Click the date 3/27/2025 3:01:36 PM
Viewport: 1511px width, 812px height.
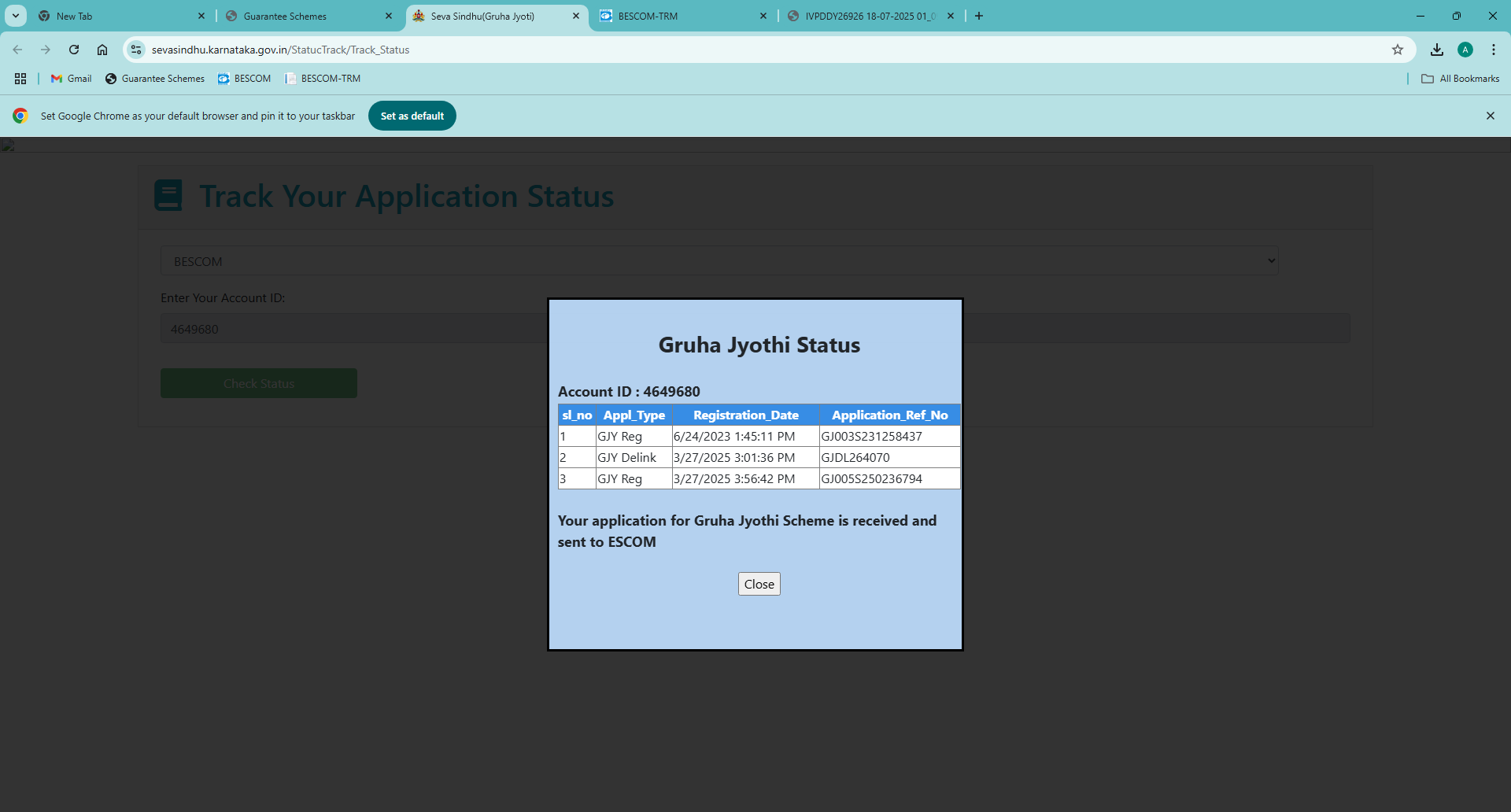[x=734, y=457]
